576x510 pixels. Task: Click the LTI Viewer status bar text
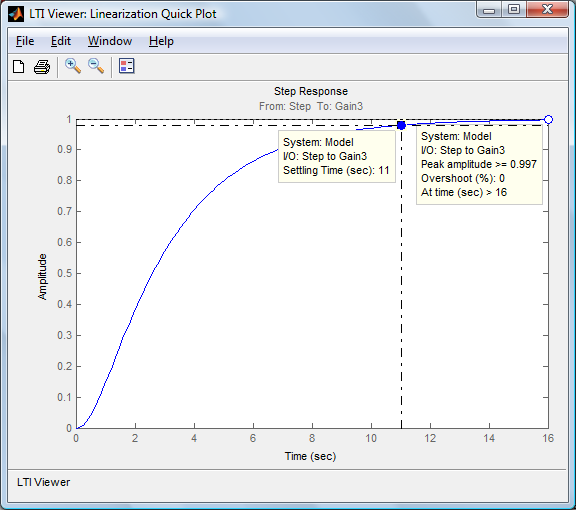(x=43, y=482)
